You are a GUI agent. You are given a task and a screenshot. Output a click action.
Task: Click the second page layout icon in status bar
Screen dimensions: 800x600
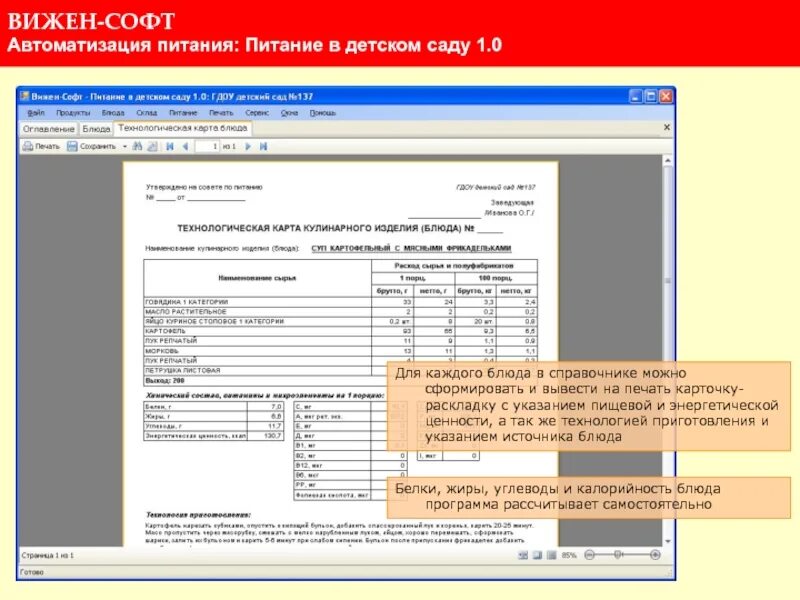537,555
